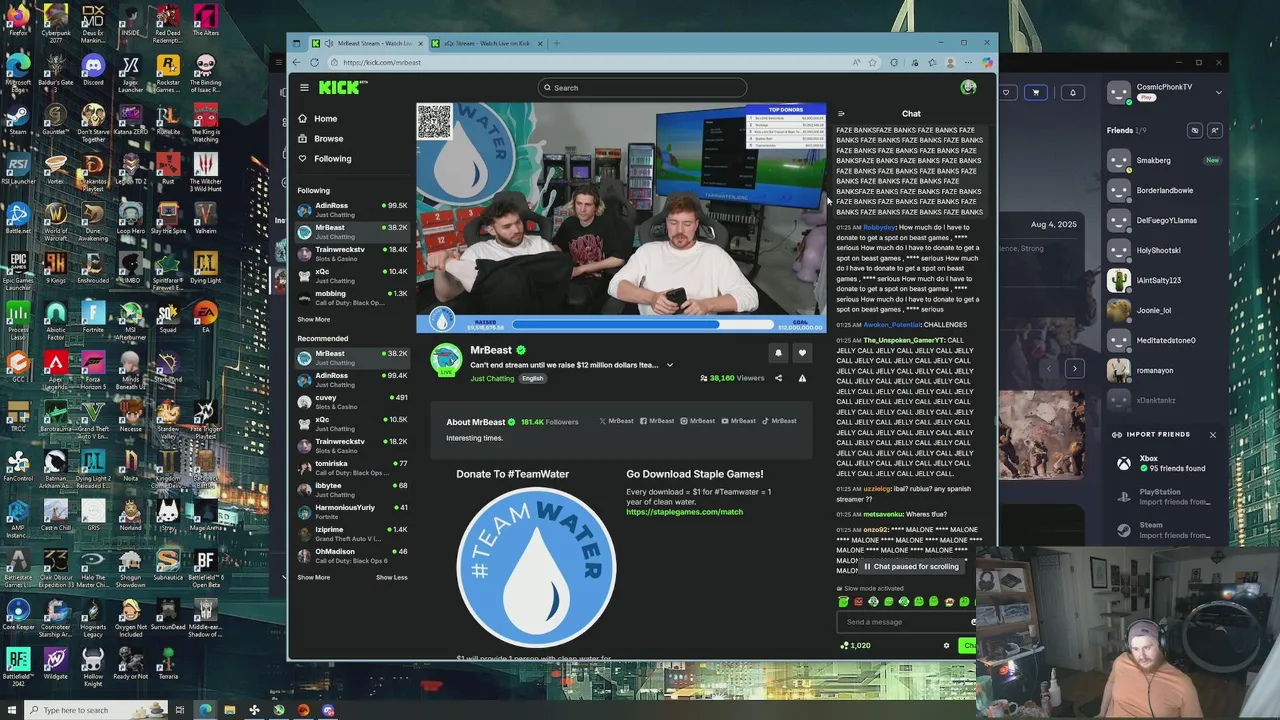Report stream using warning triangle icon
Screen dimensions: 1280x720
[802, 378]
